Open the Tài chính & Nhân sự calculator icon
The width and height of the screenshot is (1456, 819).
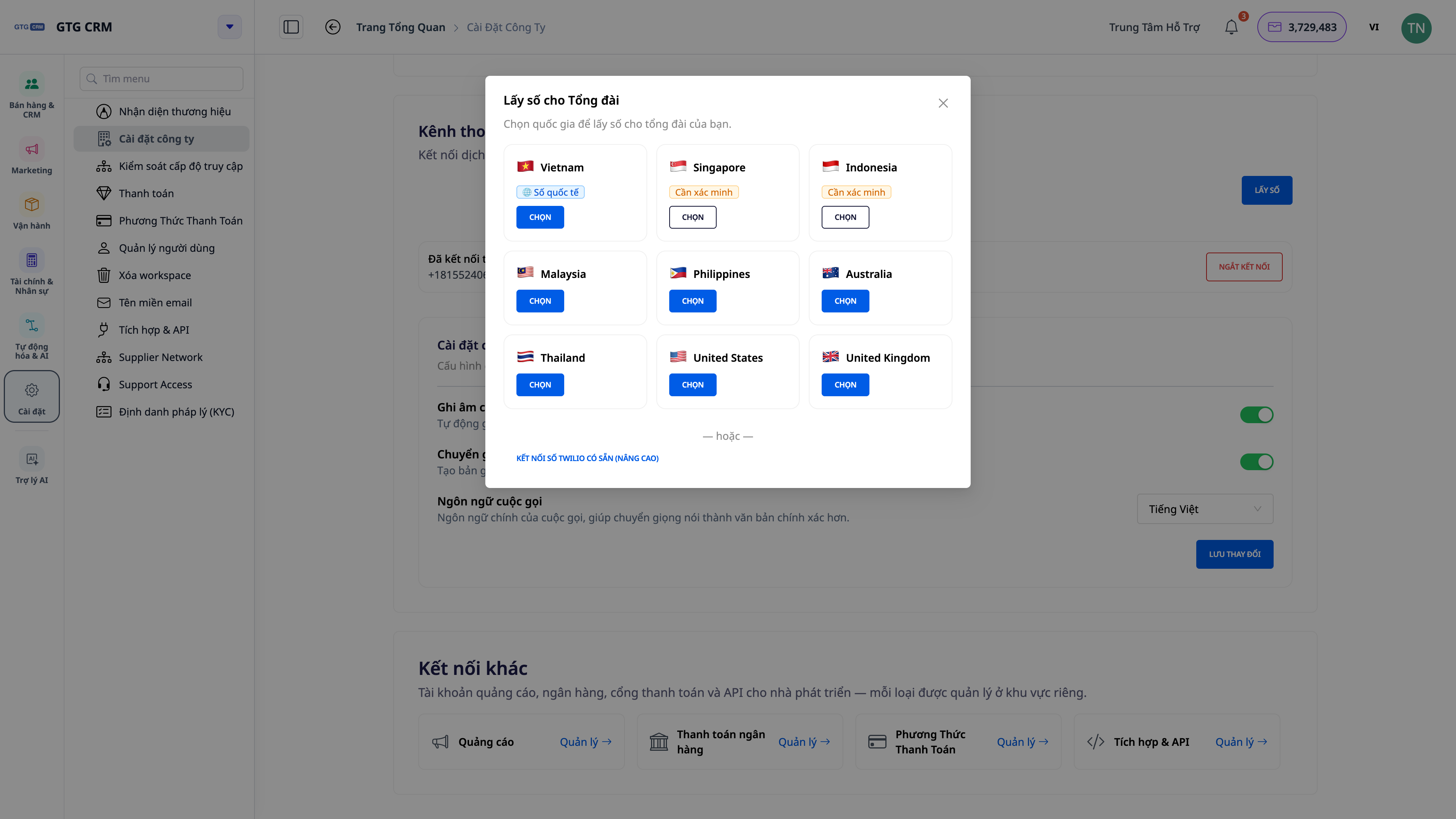(x=31, y=260)
